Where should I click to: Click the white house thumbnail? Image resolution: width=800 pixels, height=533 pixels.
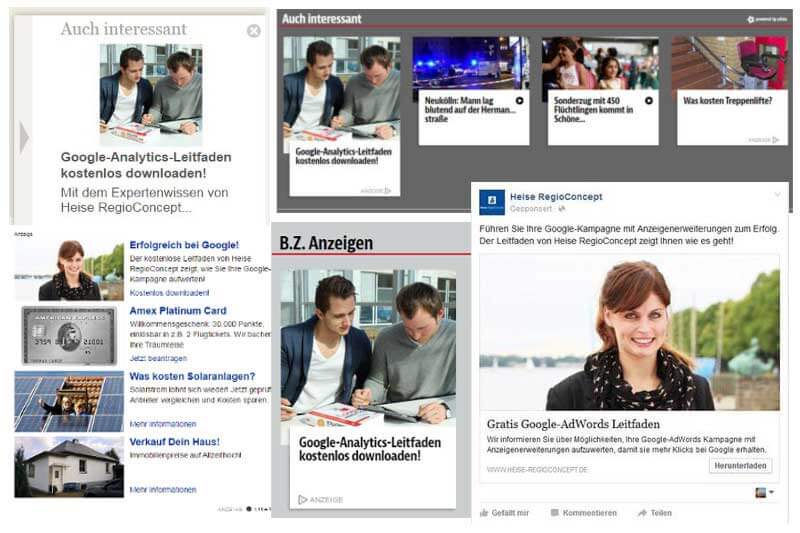tap(69, 467)
